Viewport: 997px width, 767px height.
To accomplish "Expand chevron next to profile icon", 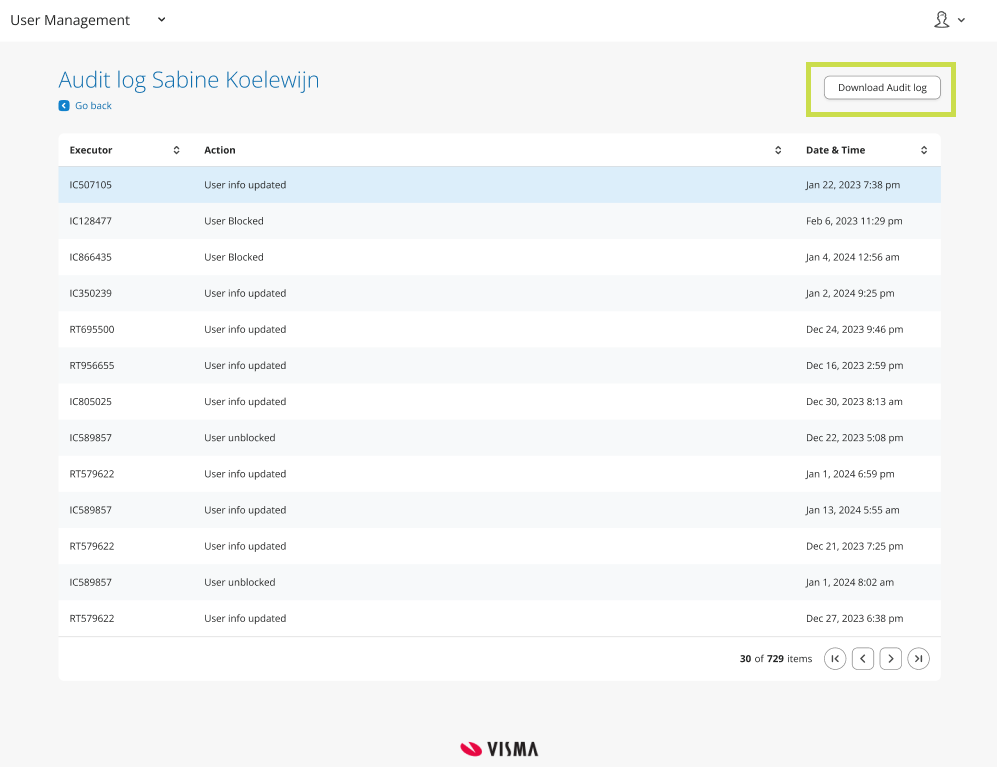I will coord(961,20).
